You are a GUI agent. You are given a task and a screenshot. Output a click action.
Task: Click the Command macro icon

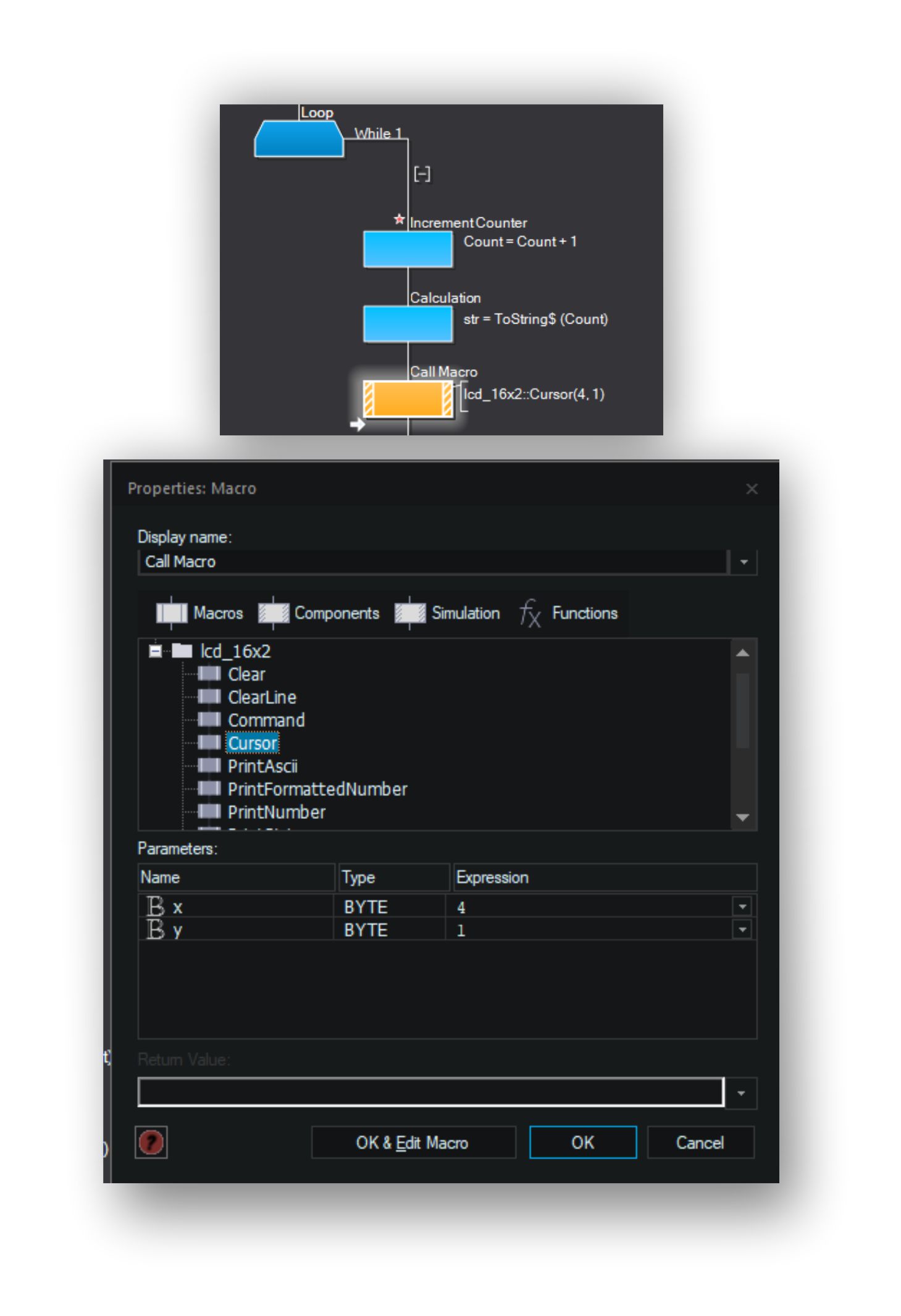209,719
